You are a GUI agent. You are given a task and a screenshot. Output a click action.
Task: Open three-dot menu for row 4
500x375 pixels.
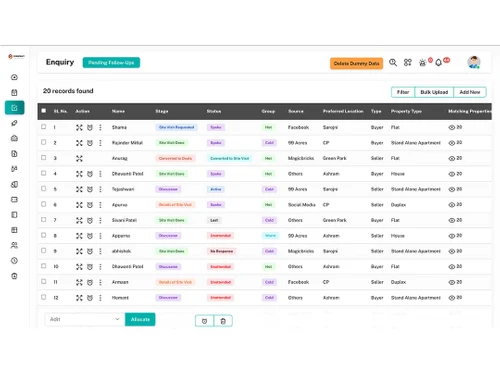100,174
